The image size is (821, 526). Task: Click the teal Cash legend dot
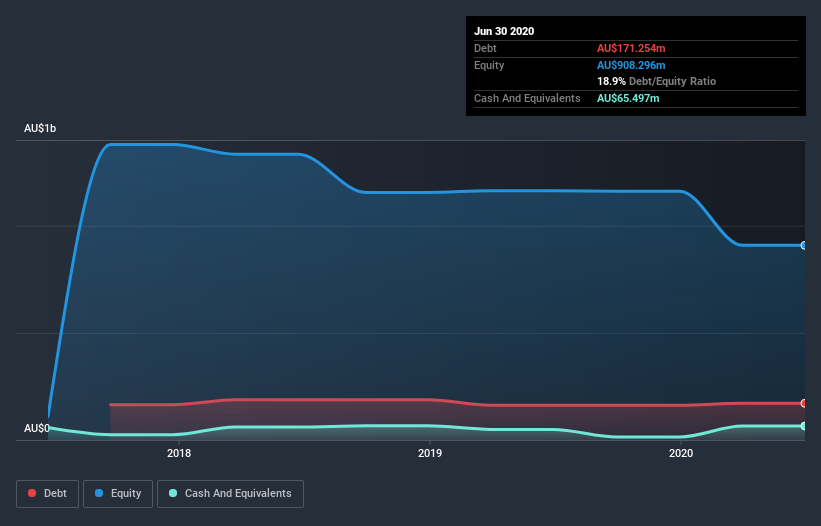pos(173,493)
